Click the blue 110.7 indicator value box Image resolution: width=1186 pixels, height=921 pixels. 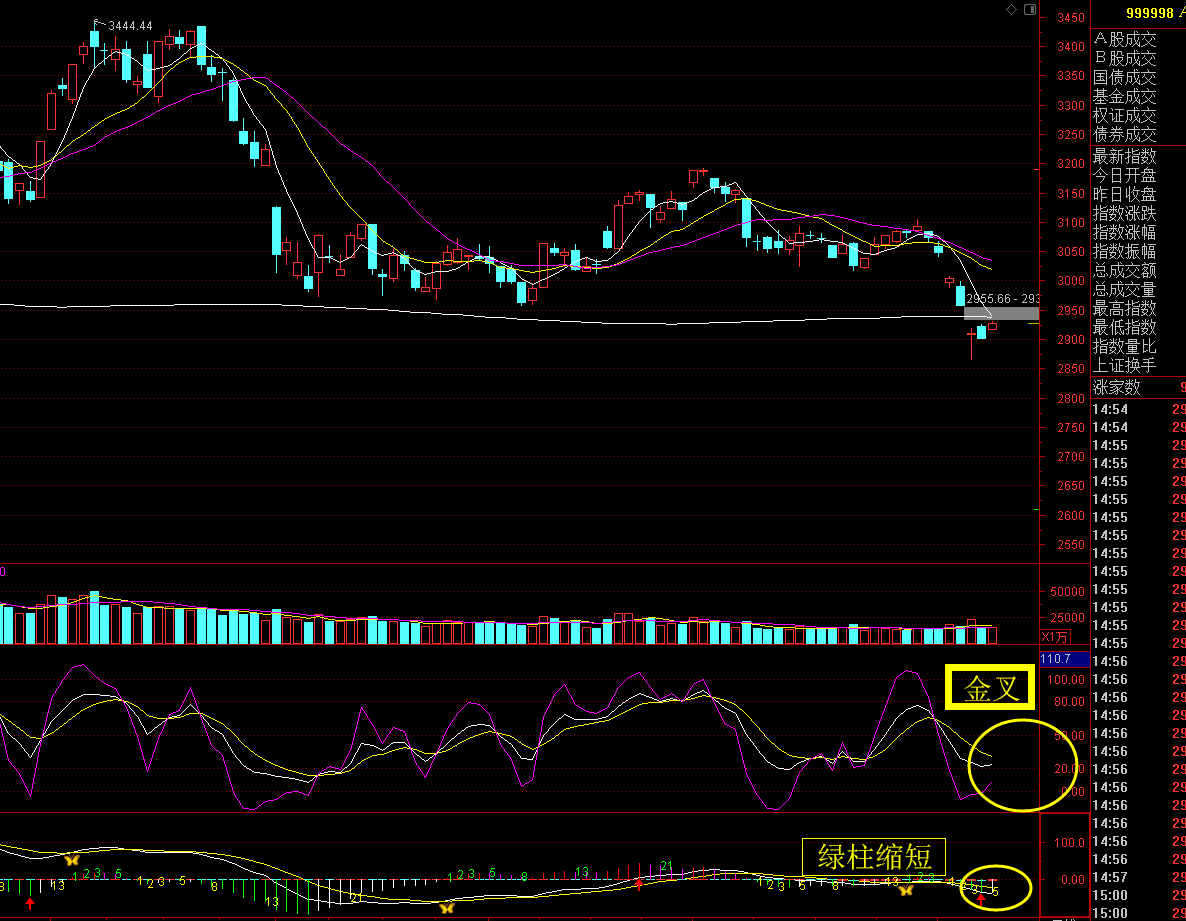pos(1063,659)
